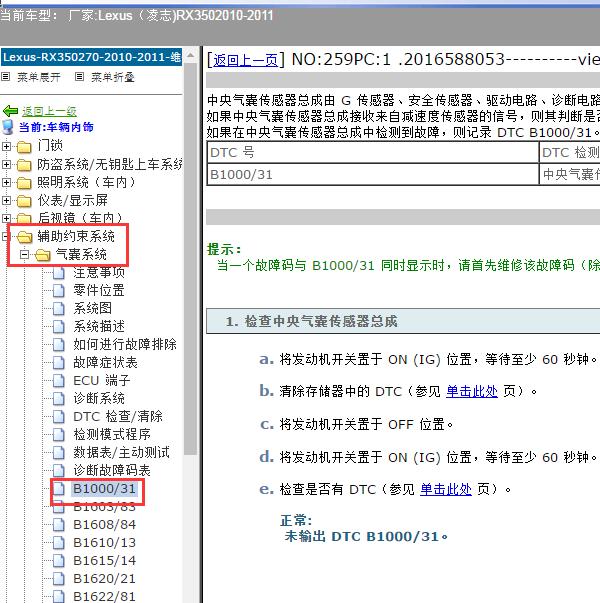Click the DTC 号 table header cell
The image size is (600, 603).
coord(373,153)
